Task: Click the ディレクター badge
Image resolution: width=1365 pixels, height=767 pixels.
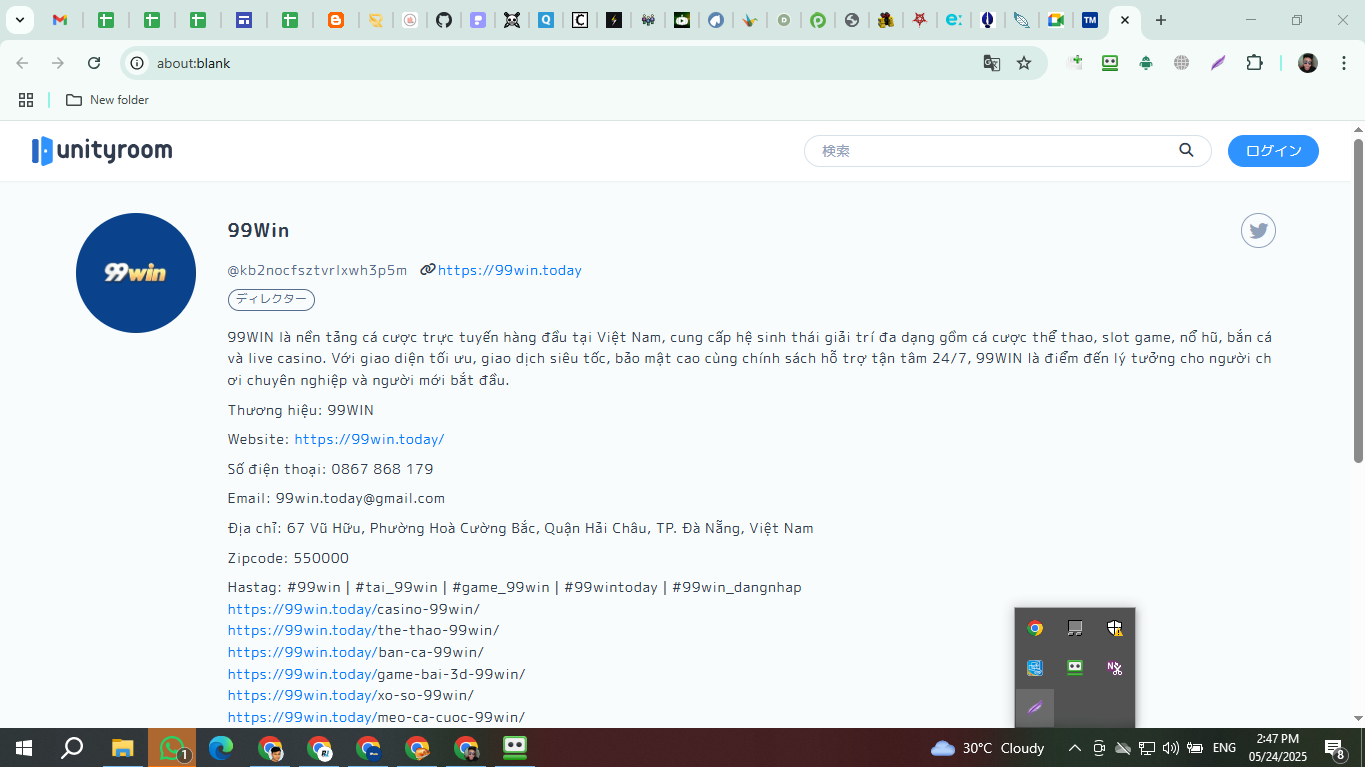Action: (x=271, y=300)
